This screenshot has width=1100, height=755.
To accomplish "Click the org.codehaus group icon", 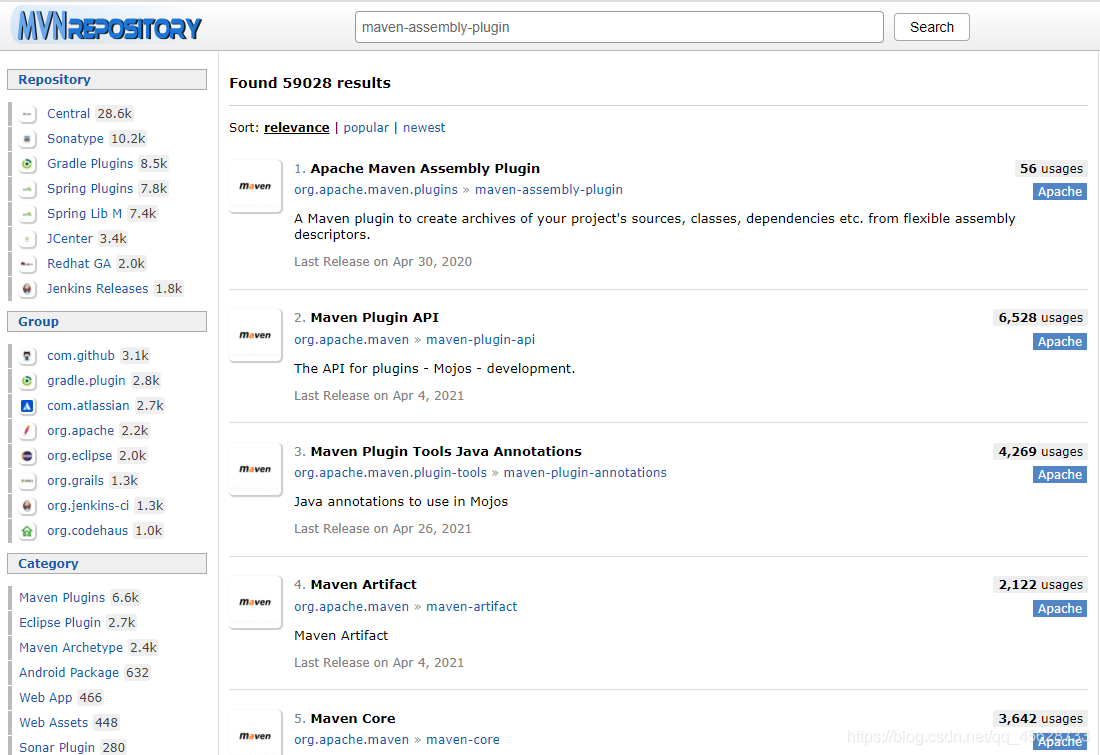I will point(27,531).
